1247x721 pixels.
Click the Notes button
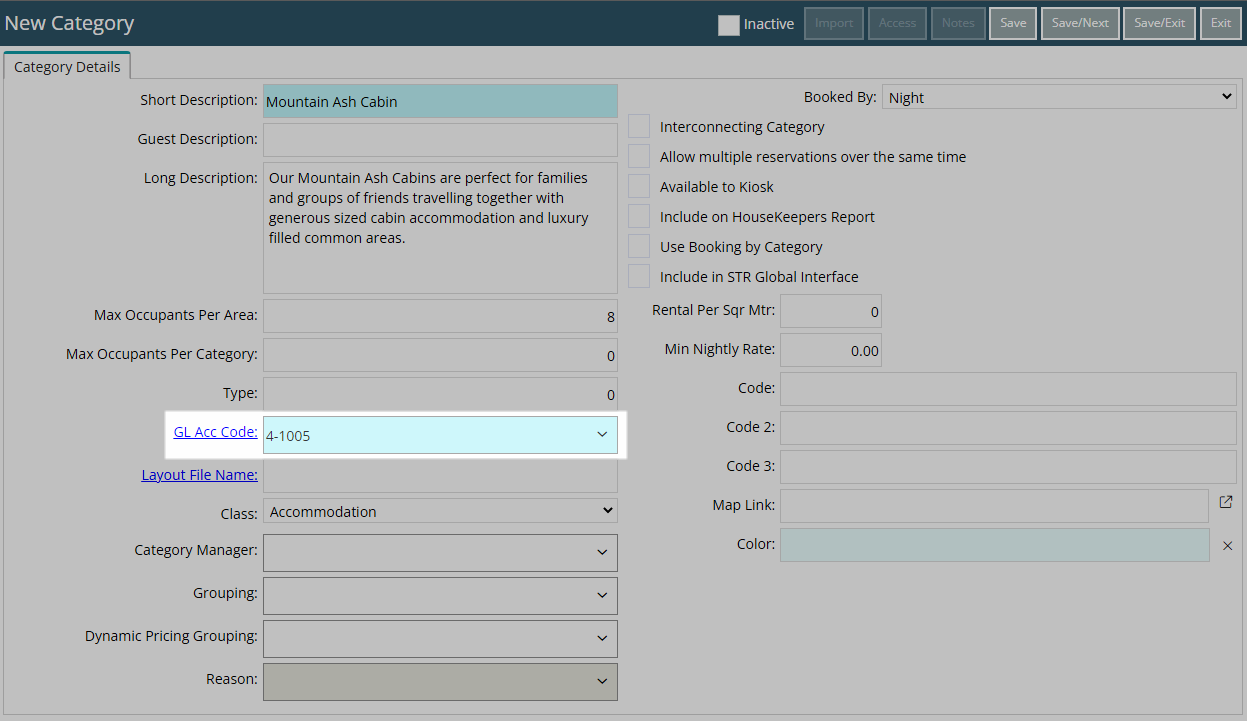click(958, 23)
